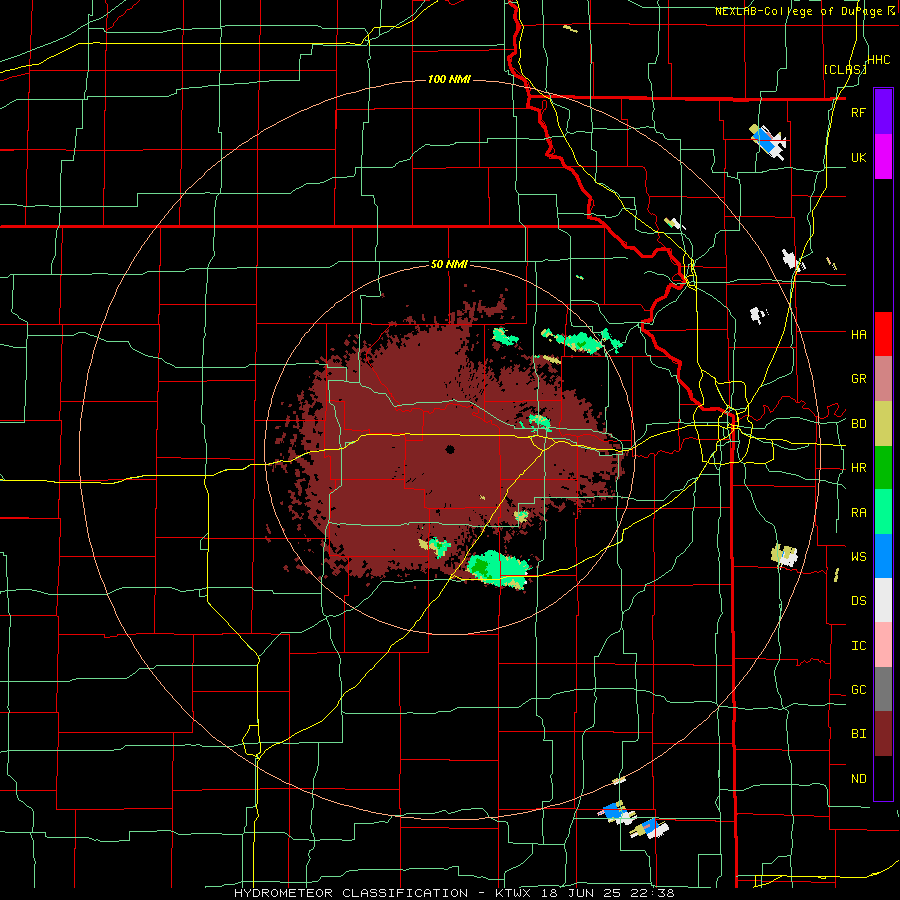The height and width of the screenshot is (900, 900).
Task: Click the black radar site dot at center
Action: 450,449
